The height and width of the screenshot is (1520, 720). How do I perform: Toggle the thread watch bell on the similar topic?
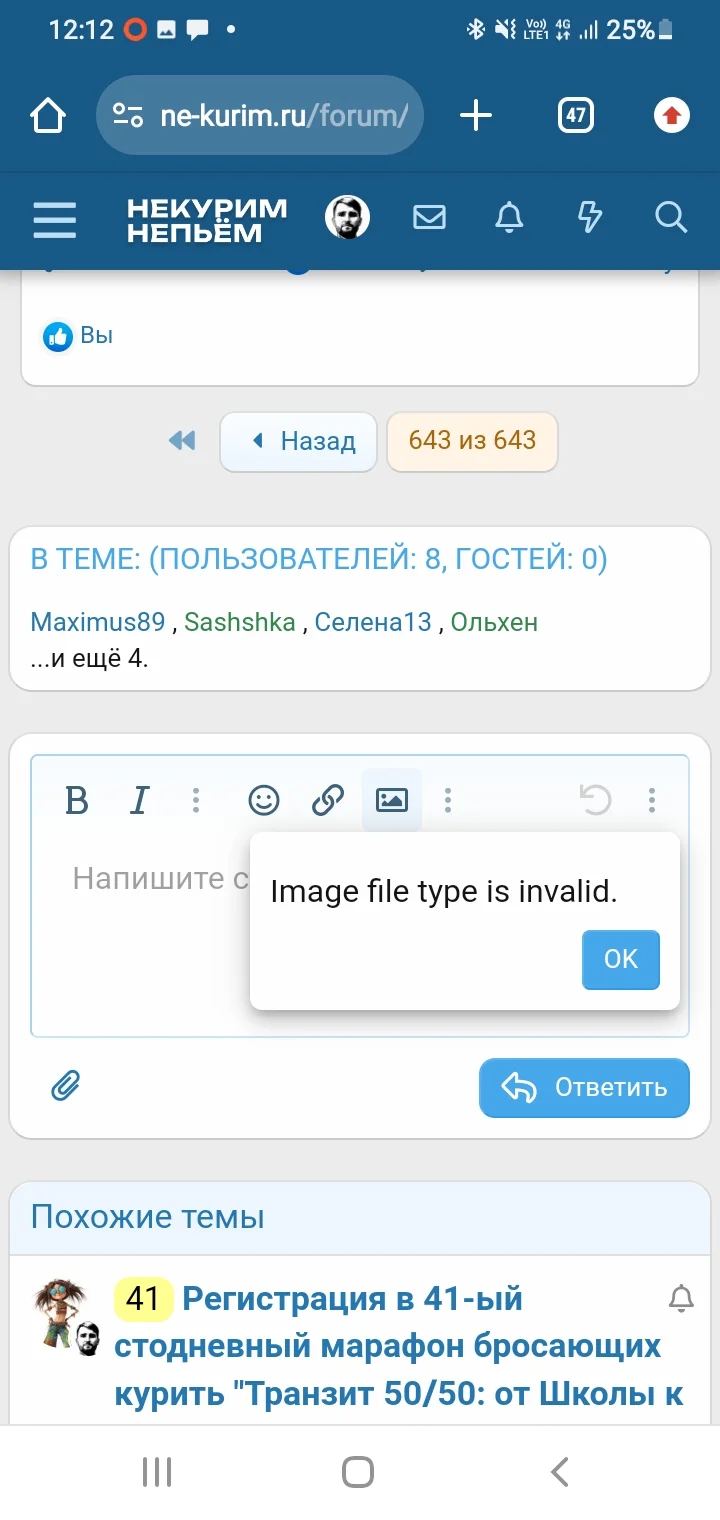(x=681, y=1298)
